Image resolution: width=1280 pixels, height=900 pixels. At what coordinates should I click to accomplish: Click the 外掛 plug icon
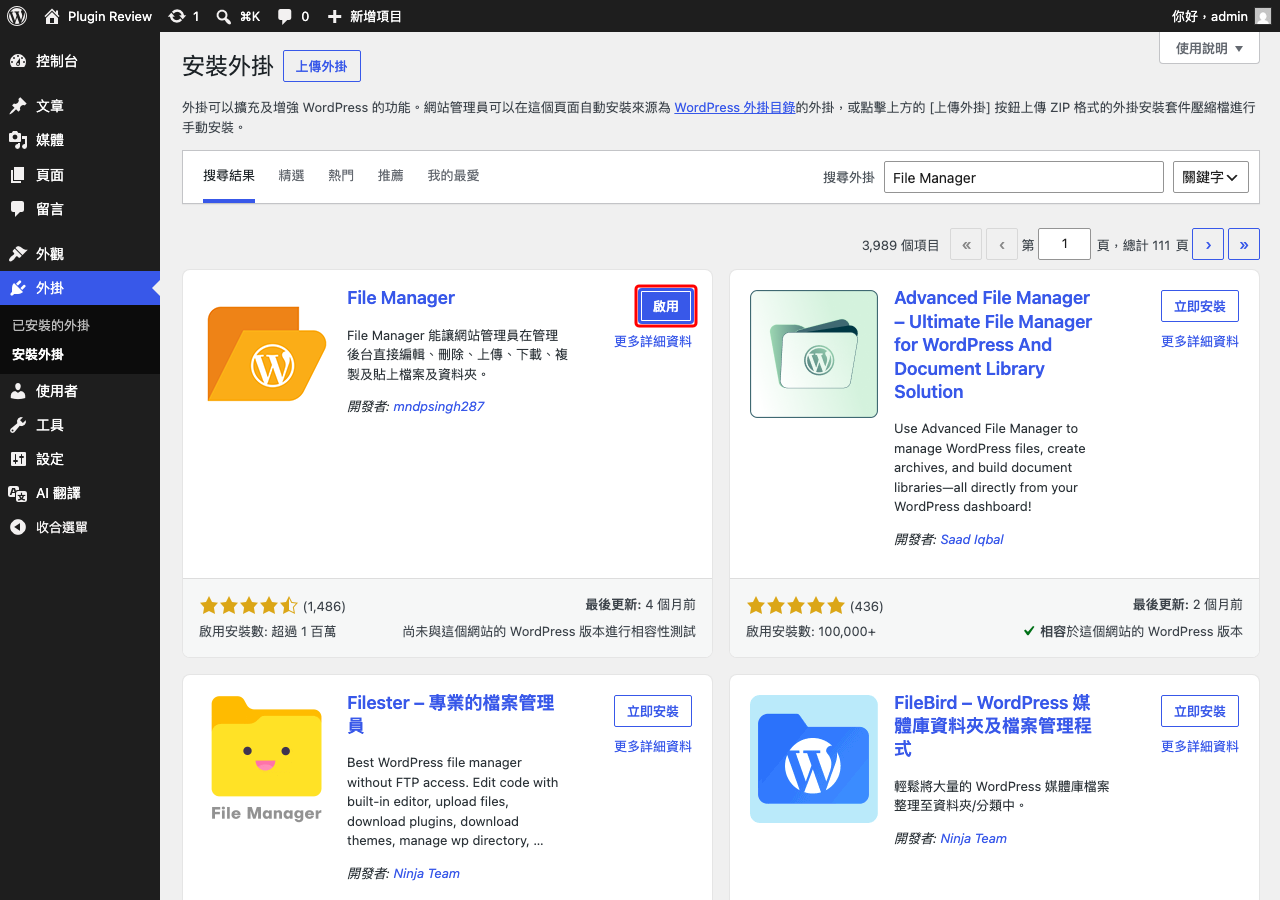click(x=18, y=288)
